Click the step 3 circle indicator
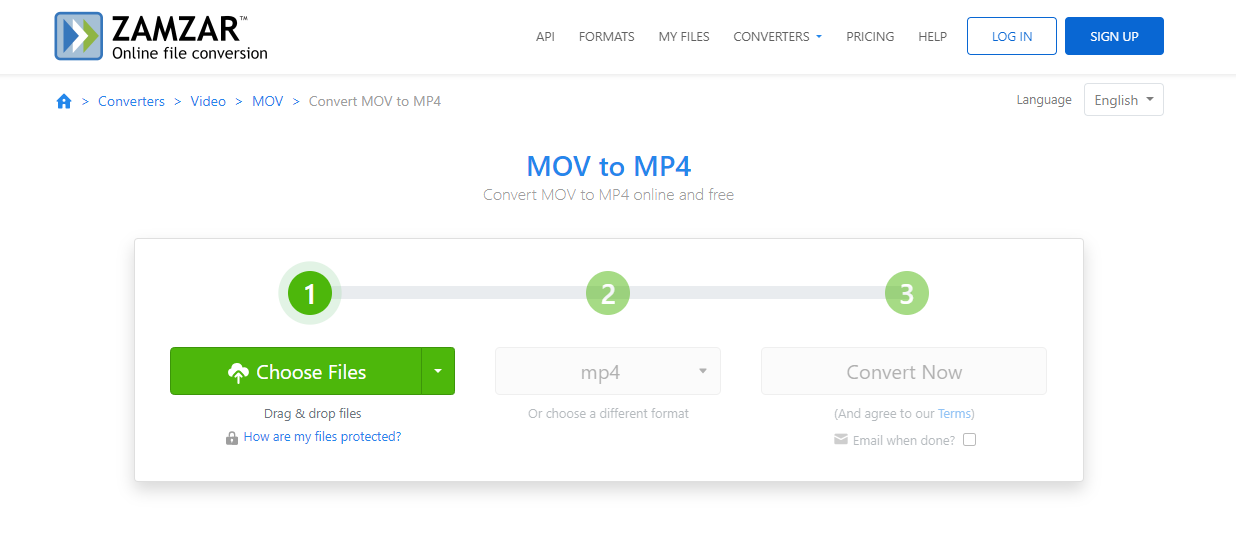The height and width of the screenshot is (536, 1236). (906, 293)
